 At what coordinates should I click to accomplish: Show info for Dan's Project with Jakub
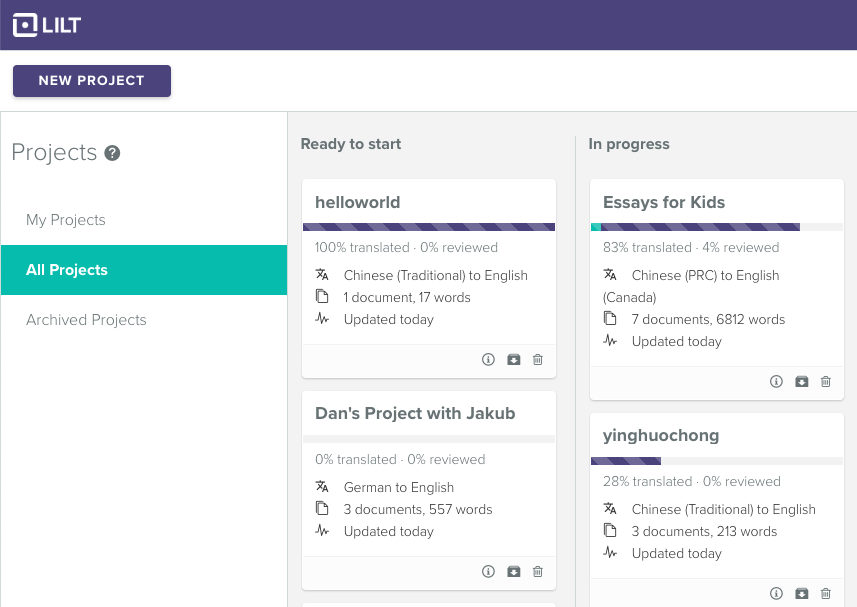coord(488,572)
